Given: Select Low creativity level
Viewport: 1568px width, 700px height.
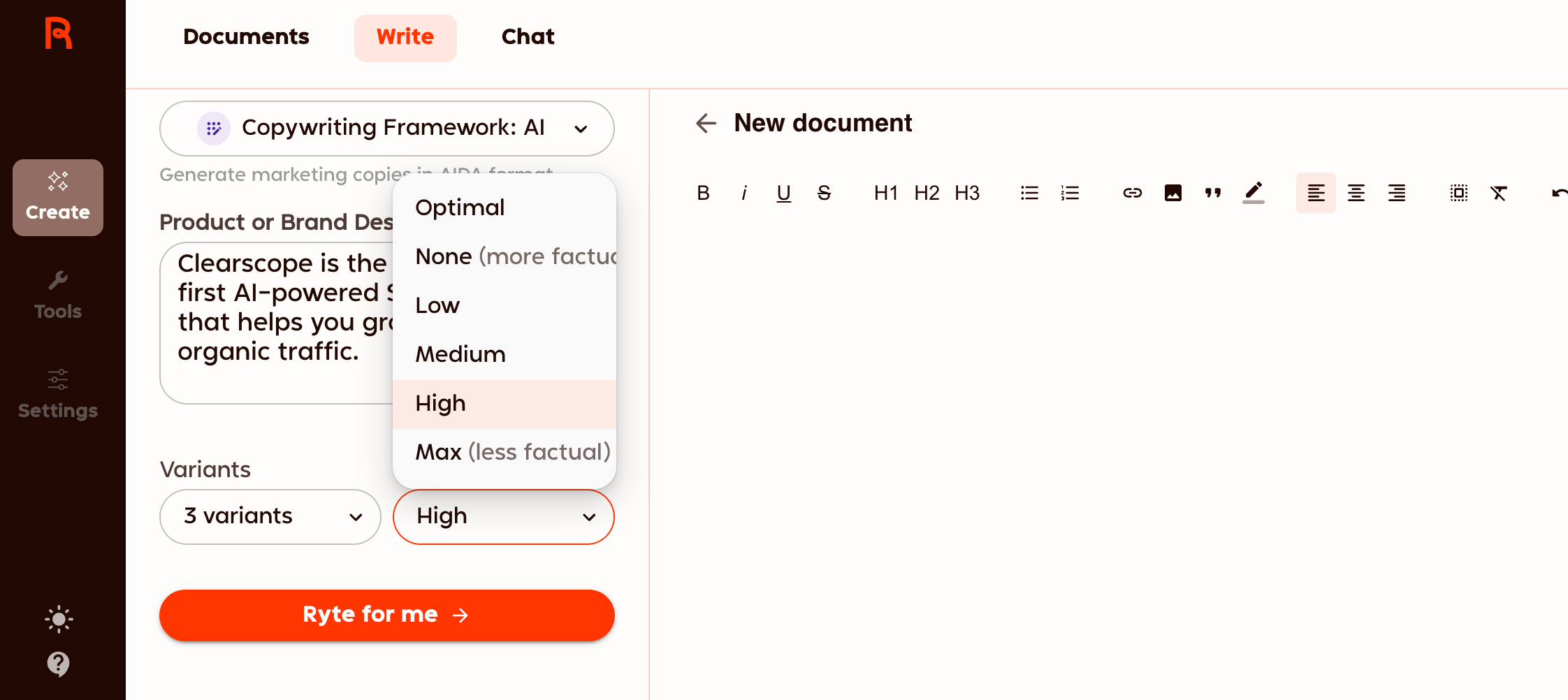Looking at the screenshot, I should click(x=504, y=305).
